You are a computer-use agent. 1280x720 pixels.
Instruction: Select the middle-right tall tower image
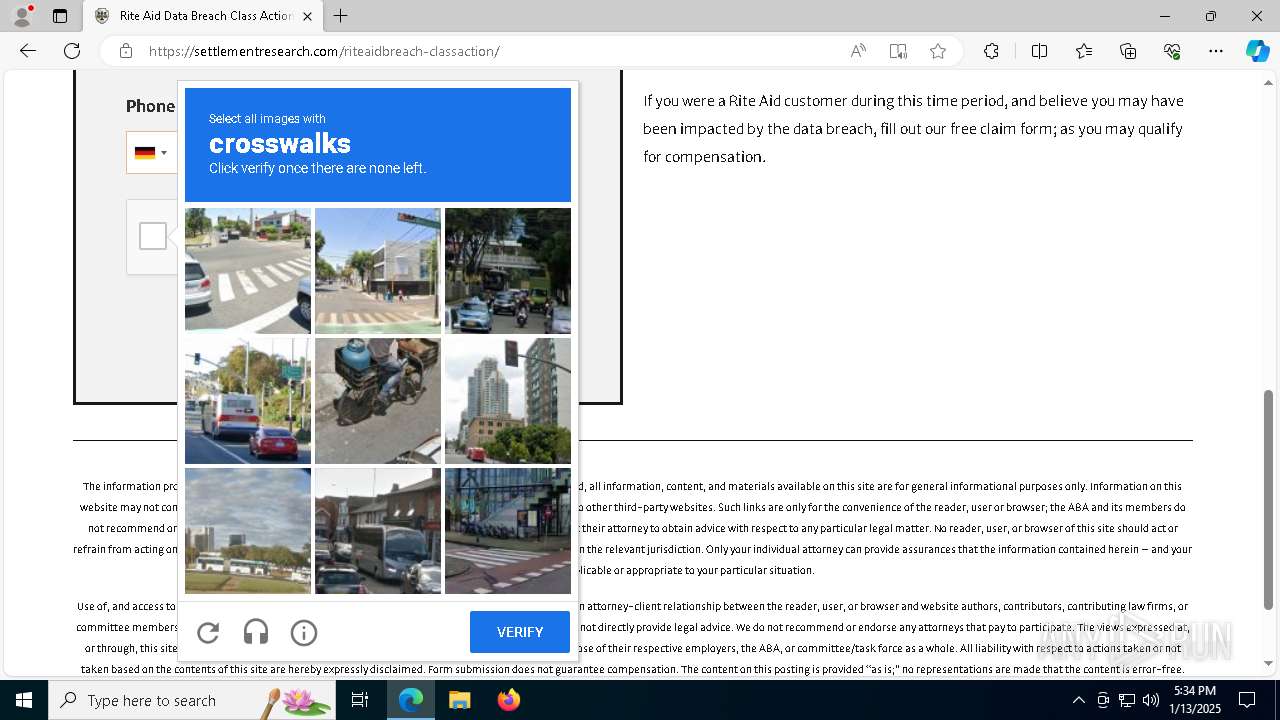pos(508,401)
